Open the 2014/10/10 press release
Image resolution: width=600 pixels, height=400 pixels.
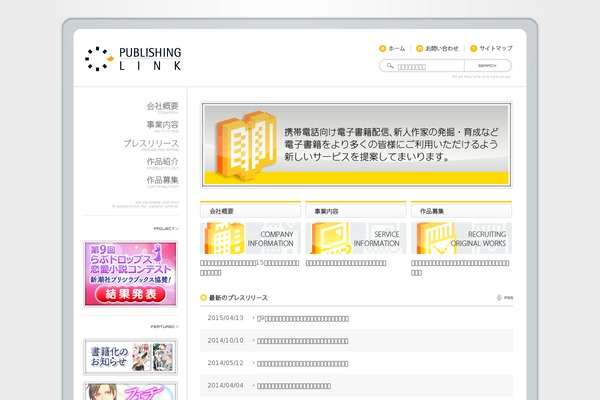coord(302,341)
